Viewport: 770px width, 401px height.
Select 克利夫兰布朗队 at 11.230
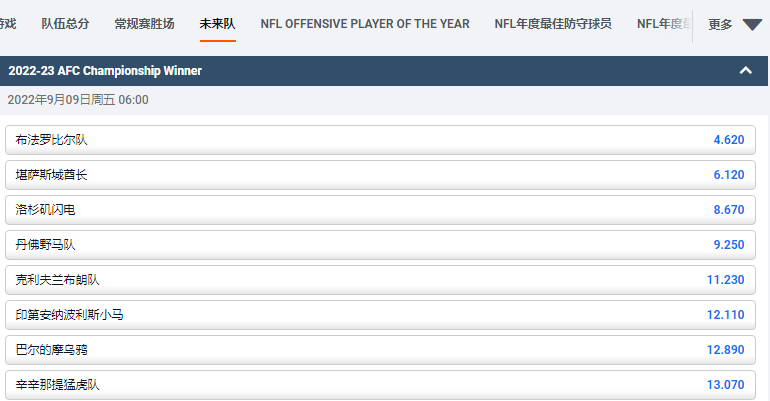[x=378, y=280]
